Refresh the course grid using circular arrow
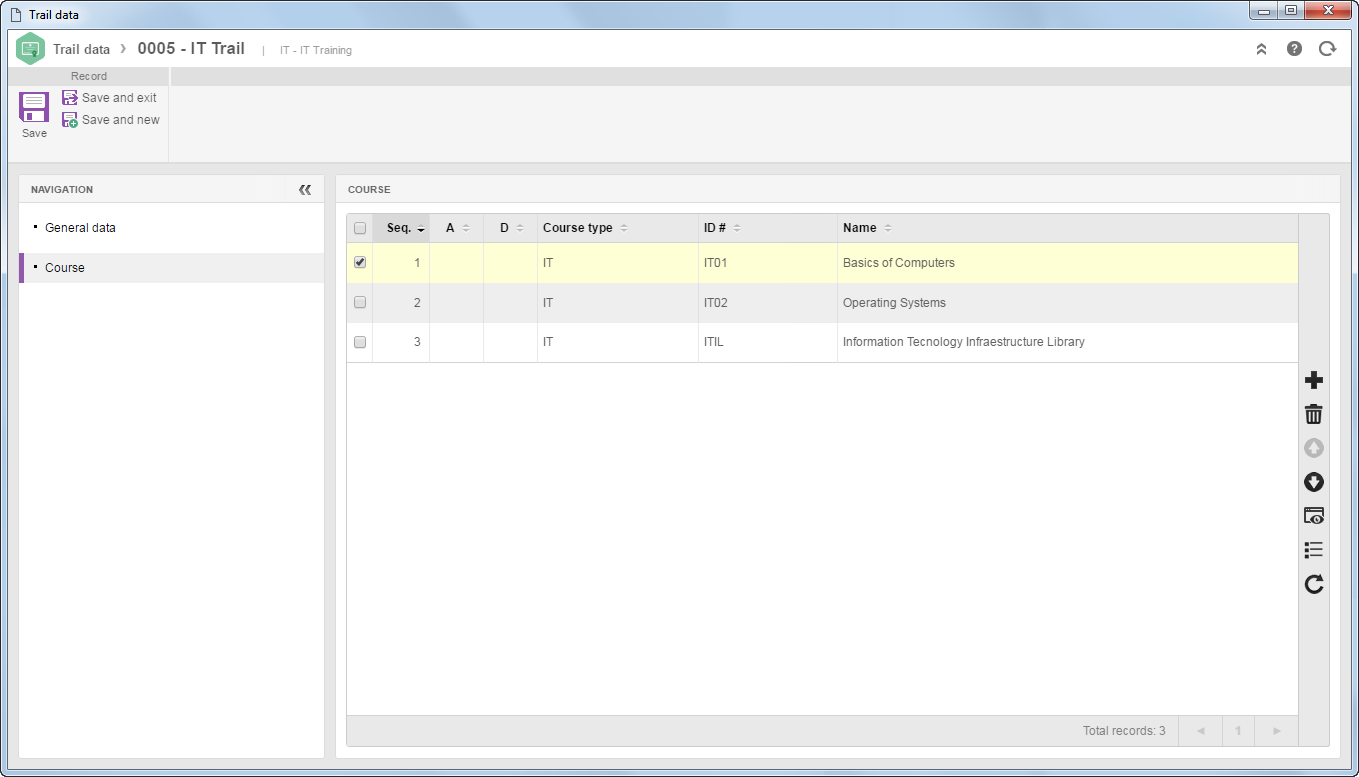 (x=1314, y=584)
